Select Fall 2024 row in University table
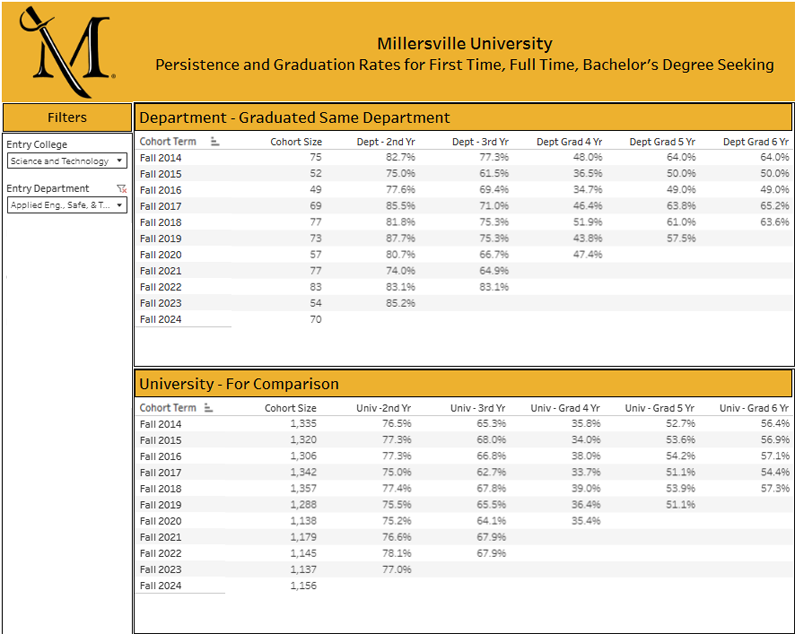 [464, 585]
